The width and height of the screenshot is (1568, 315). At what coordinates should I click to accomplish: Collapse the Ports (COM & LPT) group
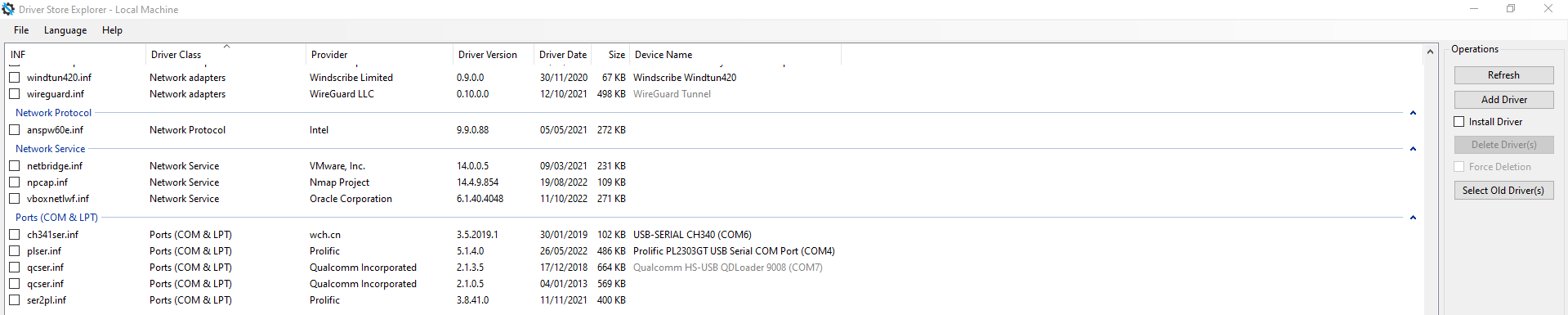click(x=1413, y=218)
